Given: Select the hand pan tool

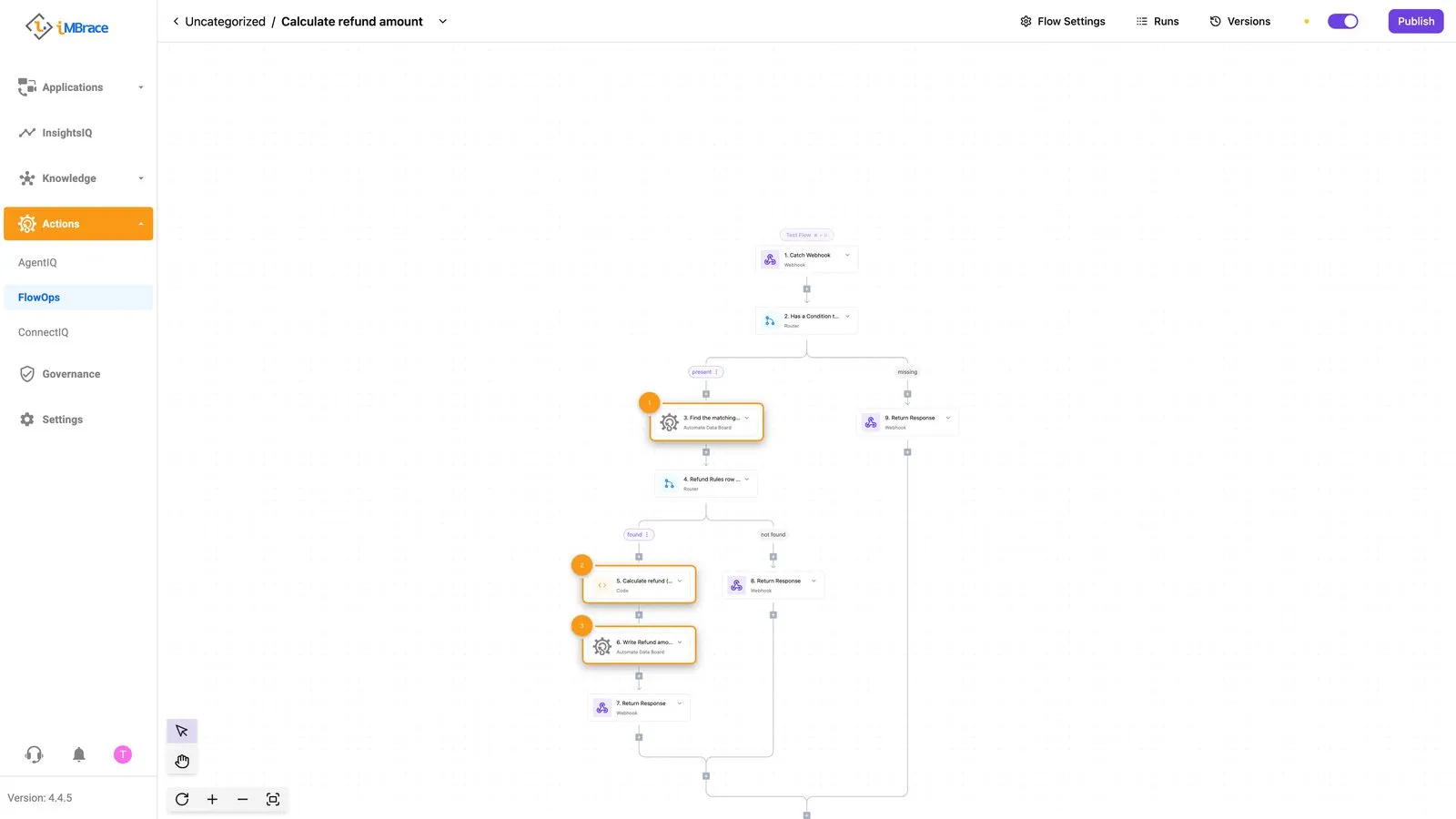Looking at the screenshot, I should click(182, 761).
